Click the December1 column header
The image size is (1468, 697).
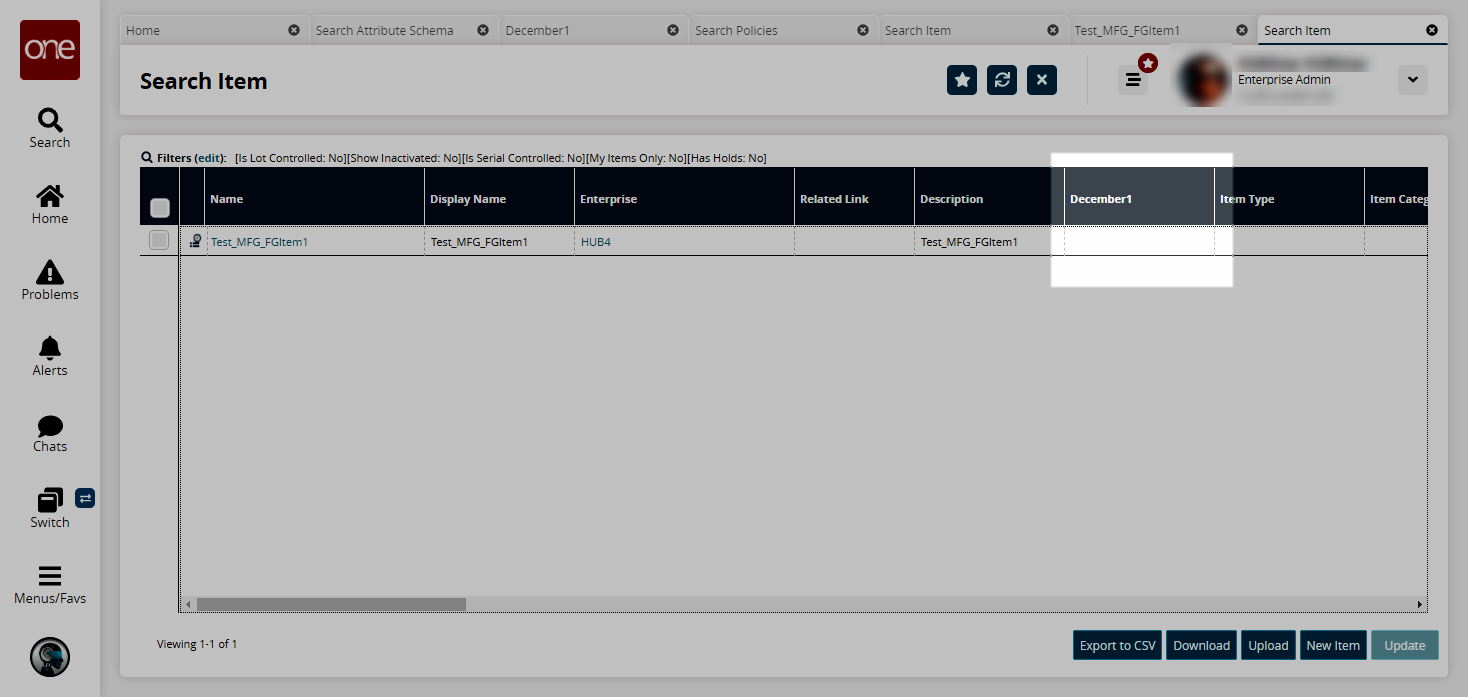(1140, 199)
